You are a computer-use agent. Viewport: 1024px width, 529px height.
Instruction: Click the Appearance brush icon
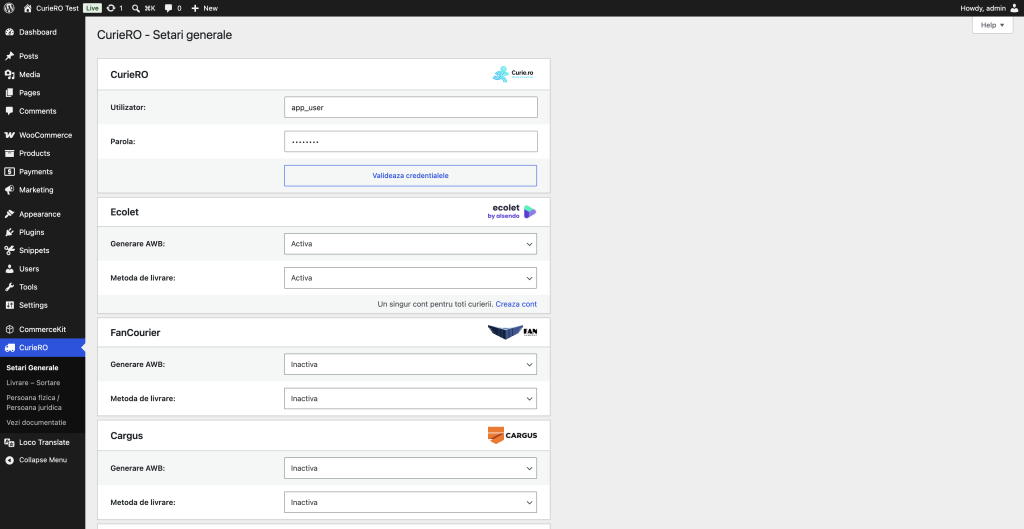coord(9,214)
